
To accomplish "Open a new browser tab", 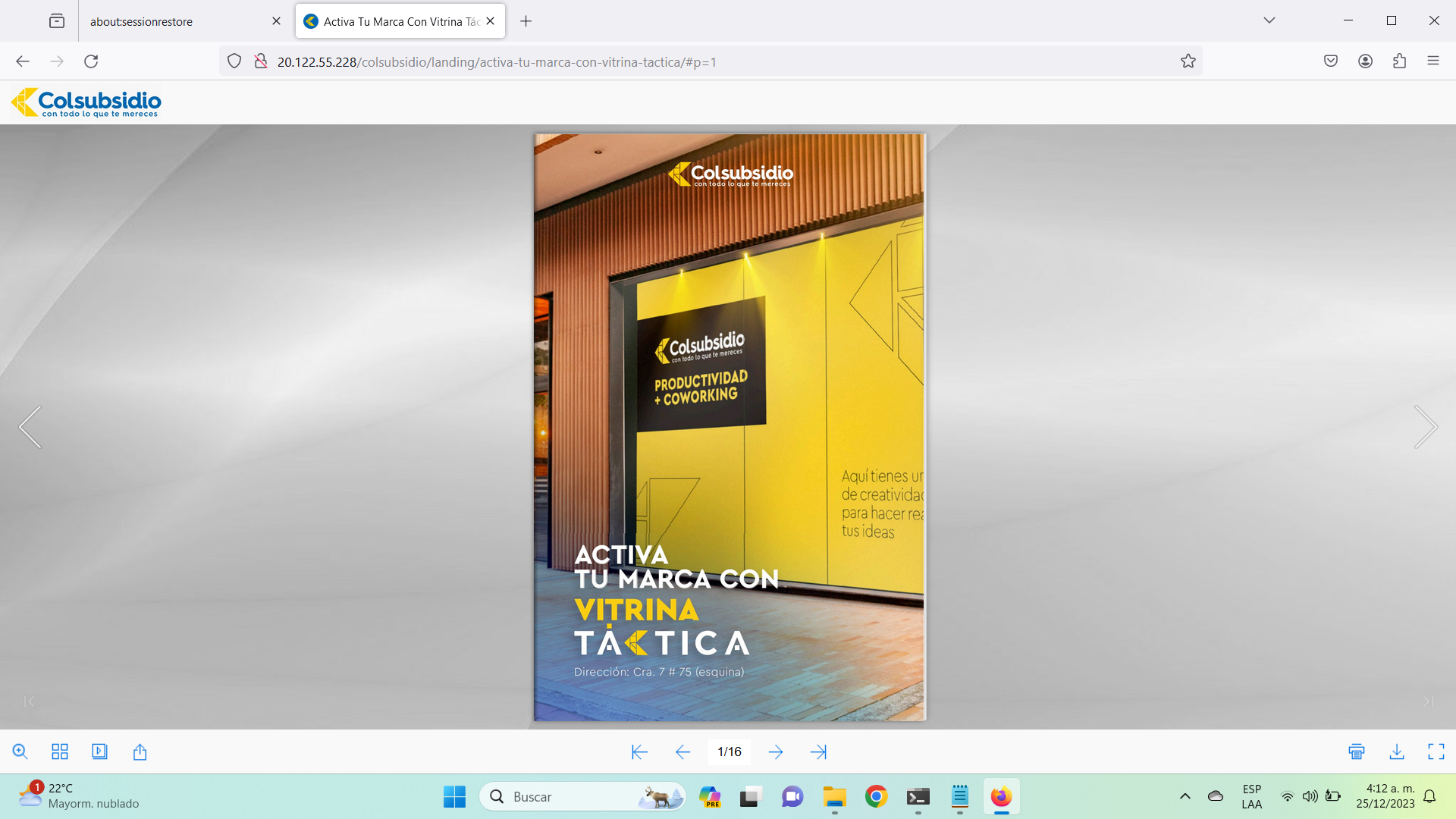I will coord(526,21).
